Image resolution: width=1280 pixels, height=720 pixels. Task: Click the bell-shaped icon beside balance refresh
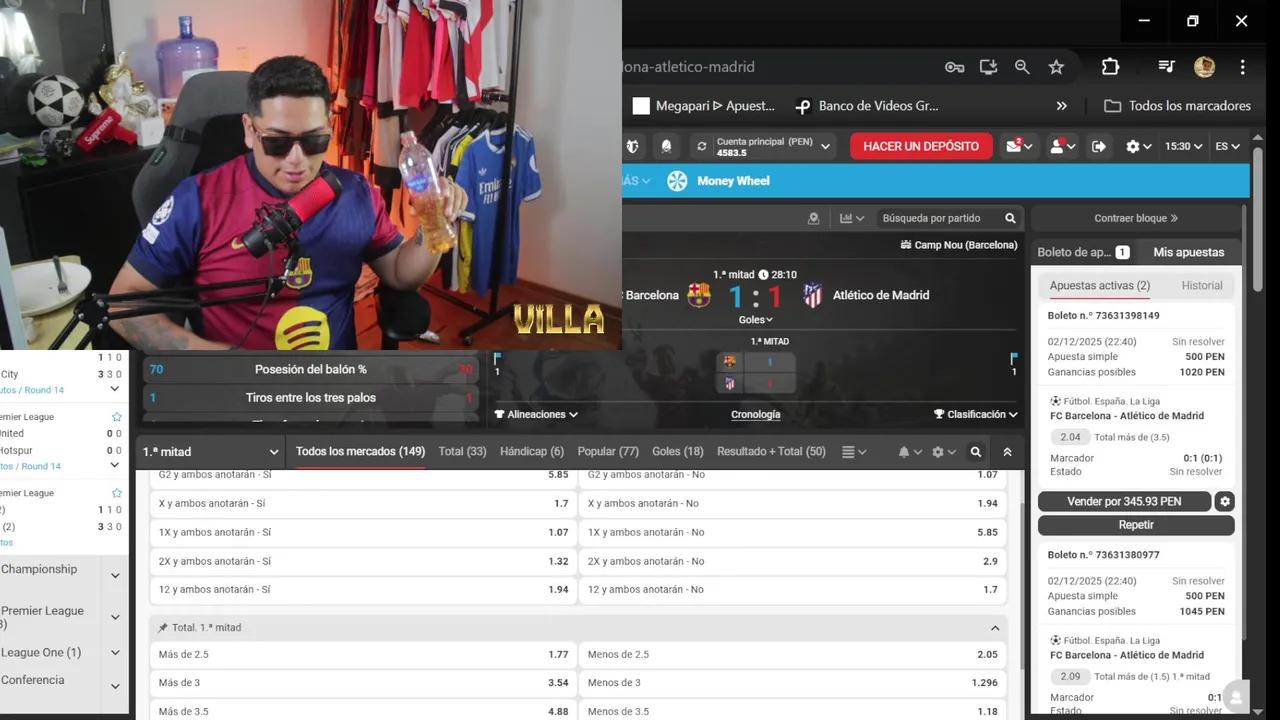point(666,146)
